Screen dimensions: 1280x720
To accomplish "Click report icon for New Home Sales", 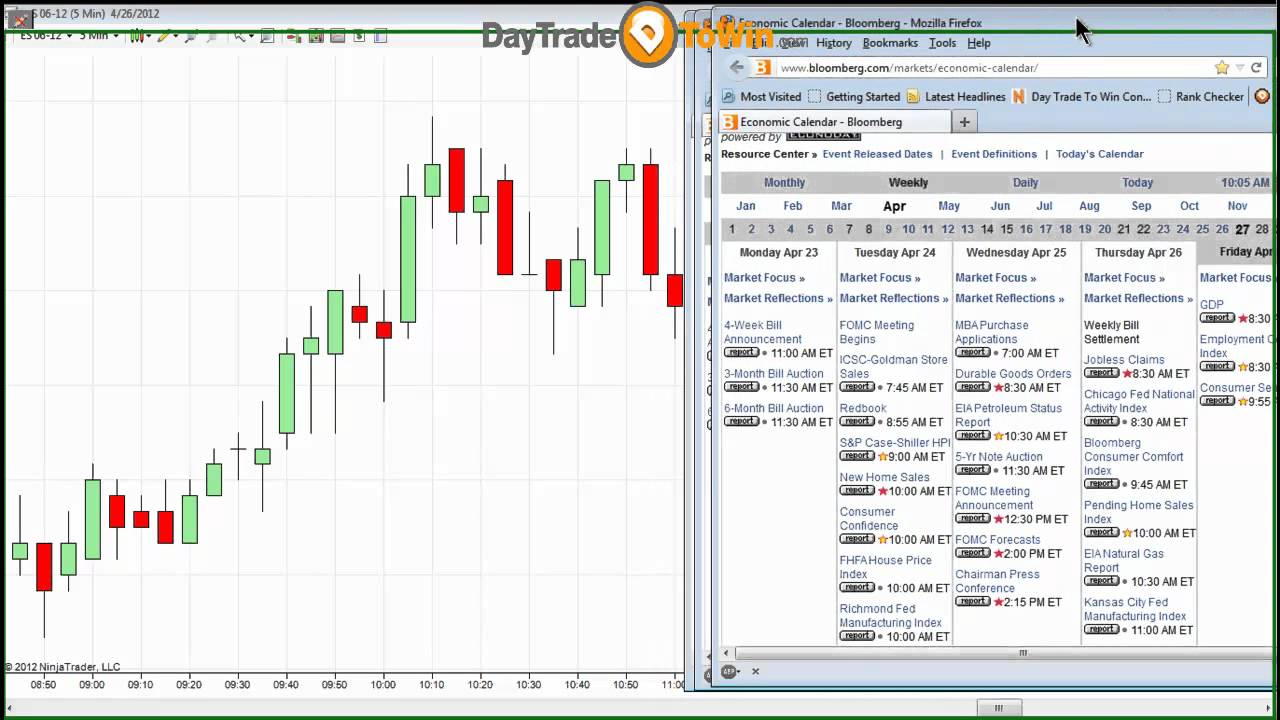I will (857, 490).
